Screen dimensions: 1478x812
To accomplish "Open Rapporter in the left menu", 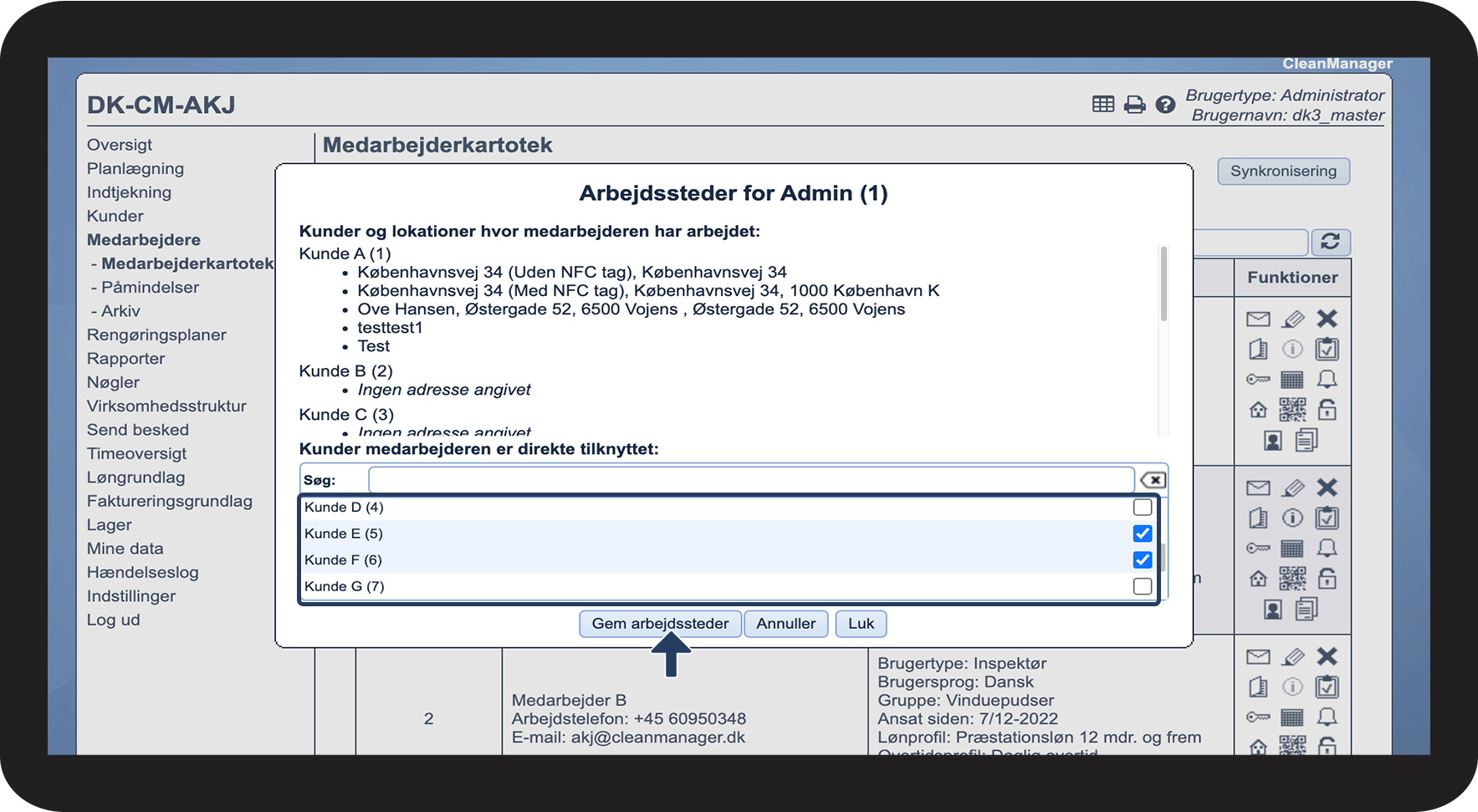I will (126, 359).
